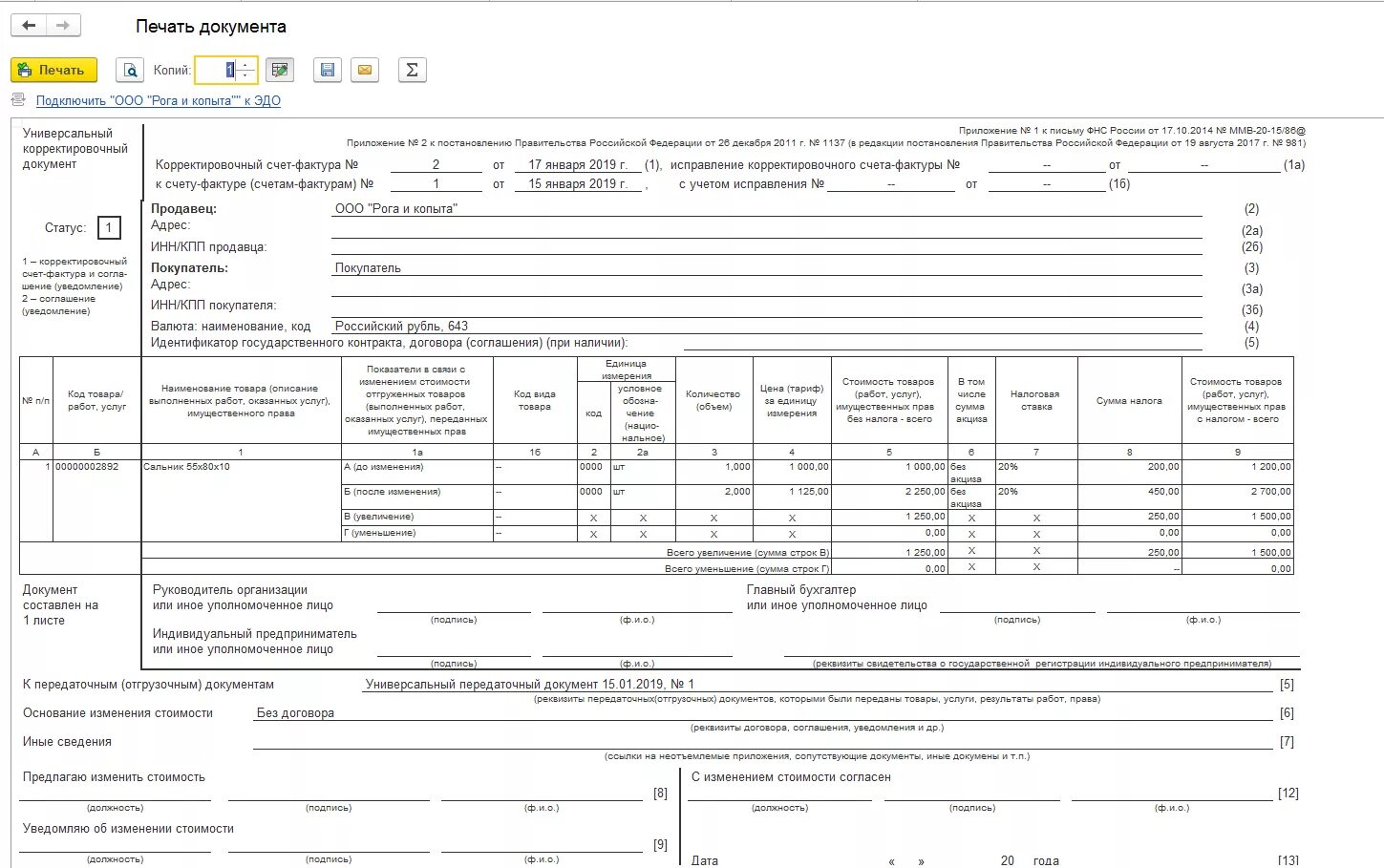
Task: Go back with the left arrow button
Action: click(x=29, y=26)
